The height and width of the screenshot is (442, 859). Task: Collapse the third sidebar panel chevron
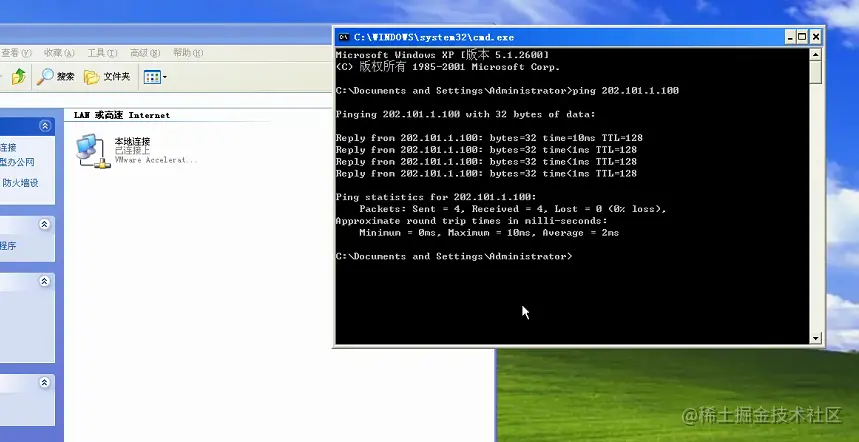coord(45,281)
